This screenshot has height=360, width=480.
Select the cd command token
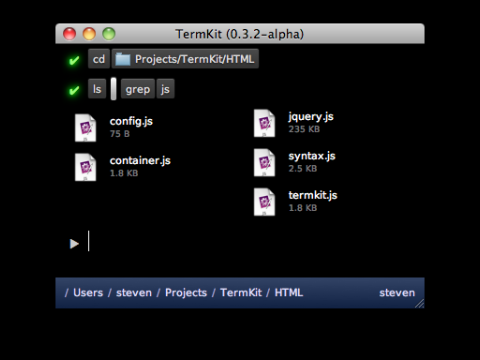pyautogui.click(x=99, y=59)
